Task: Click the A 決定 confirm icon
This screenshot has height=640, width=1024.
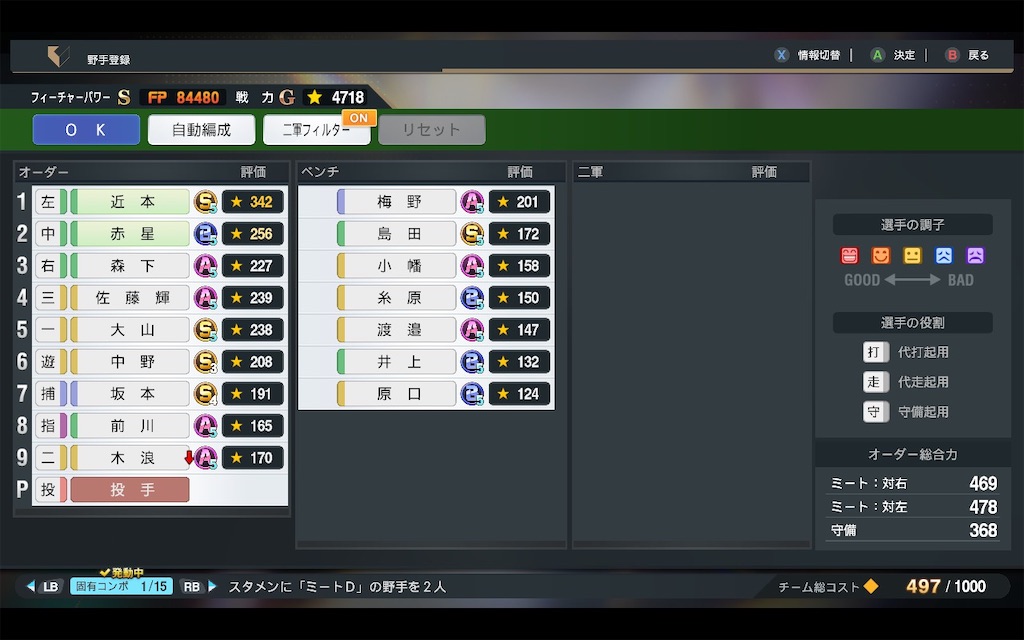Action: tap(878, 55)
